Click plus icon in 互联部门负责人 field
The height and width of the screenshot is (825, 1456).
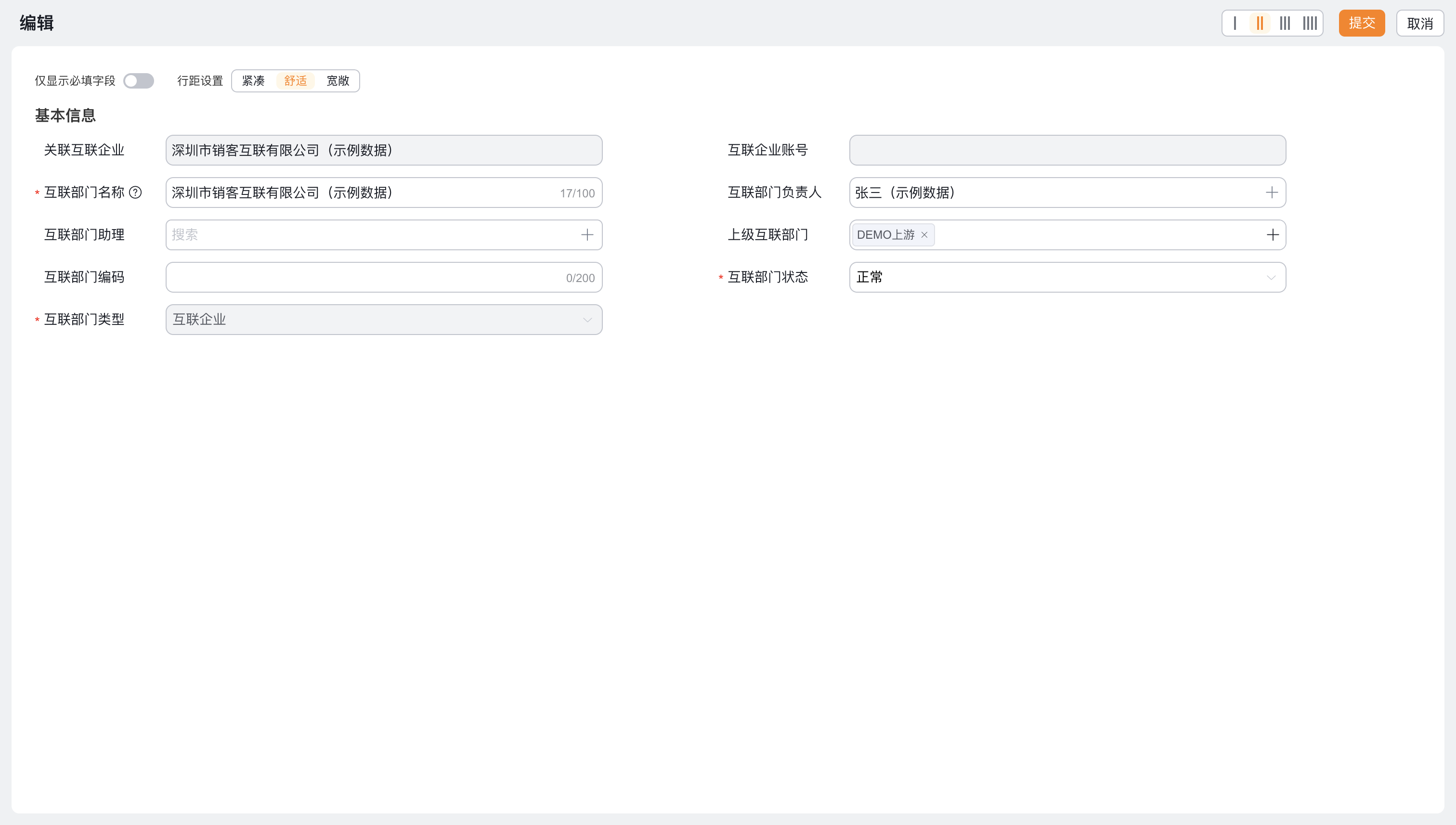click(1272, 193)
